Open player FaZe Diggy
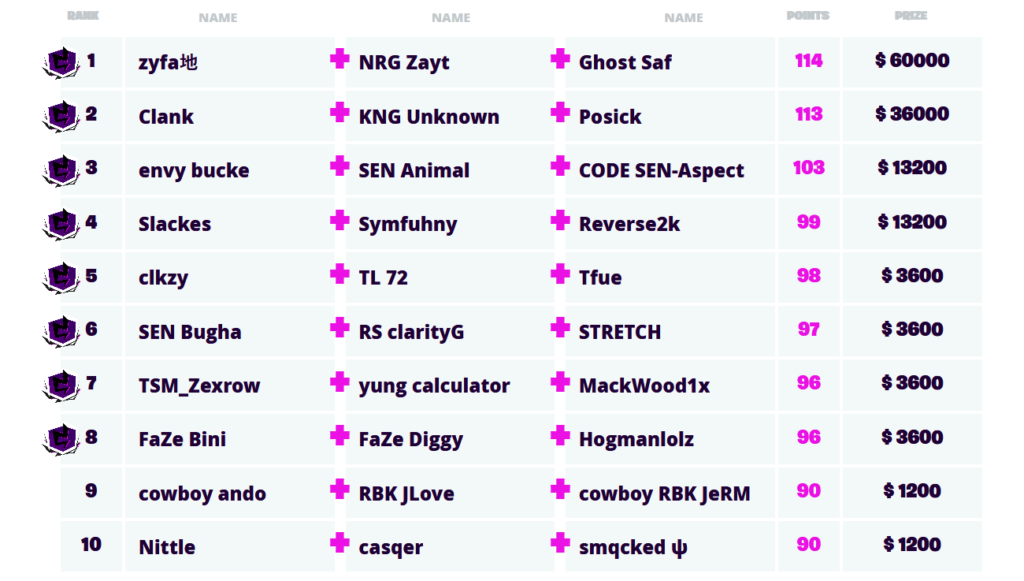The image size is (1024, 581). (411, 440)
